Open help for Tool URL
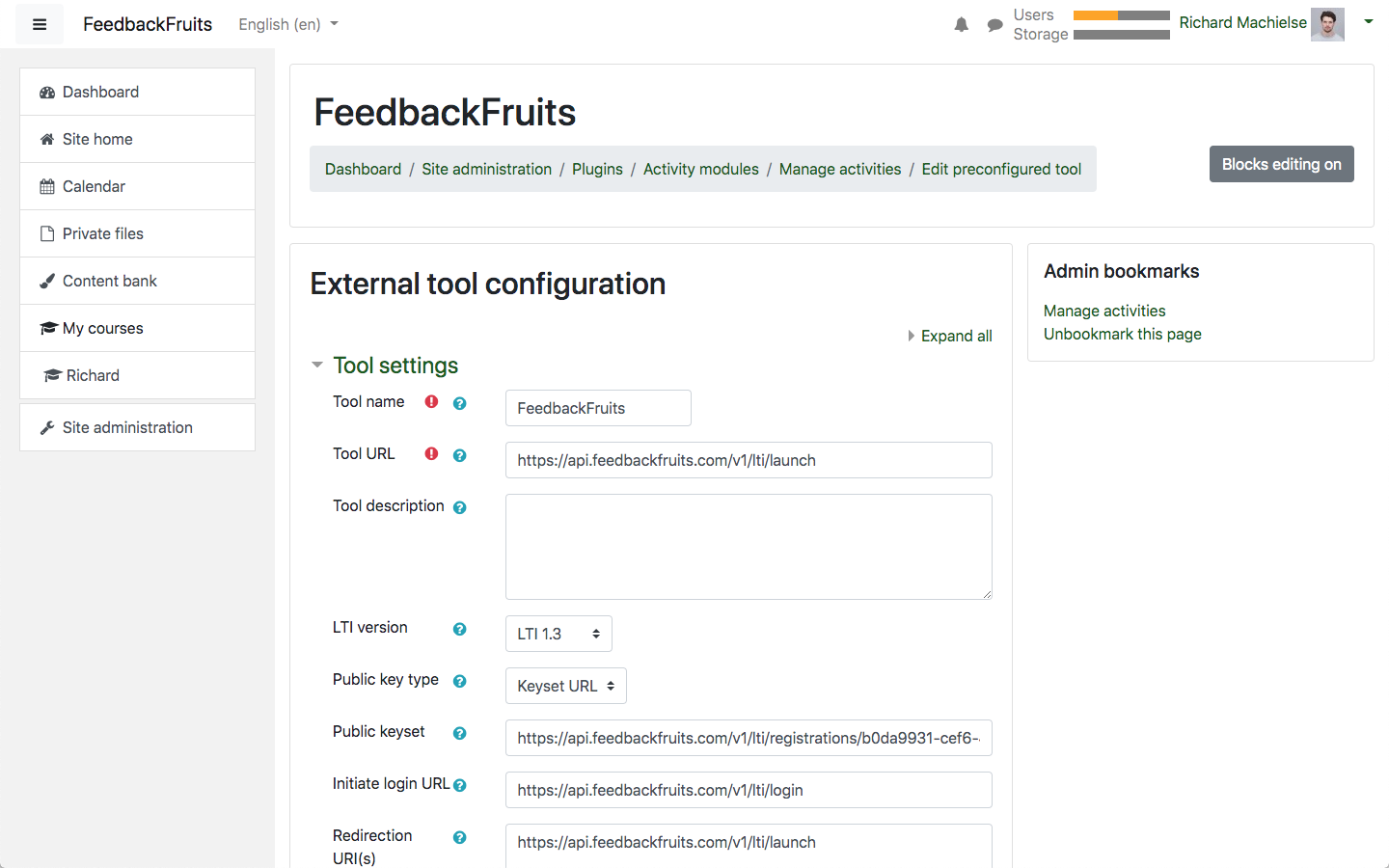The width and height of the screenshot is (1389, 868). point(460,455)
